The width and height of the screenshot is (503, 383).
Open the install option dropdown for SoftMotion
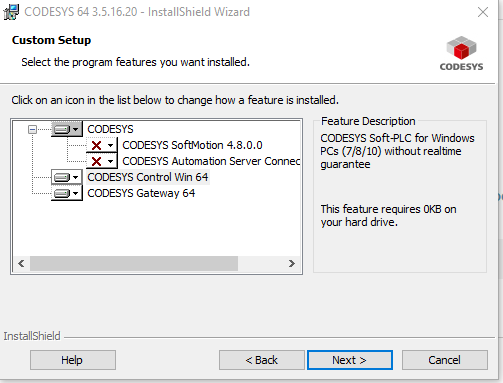pos(110,145)
